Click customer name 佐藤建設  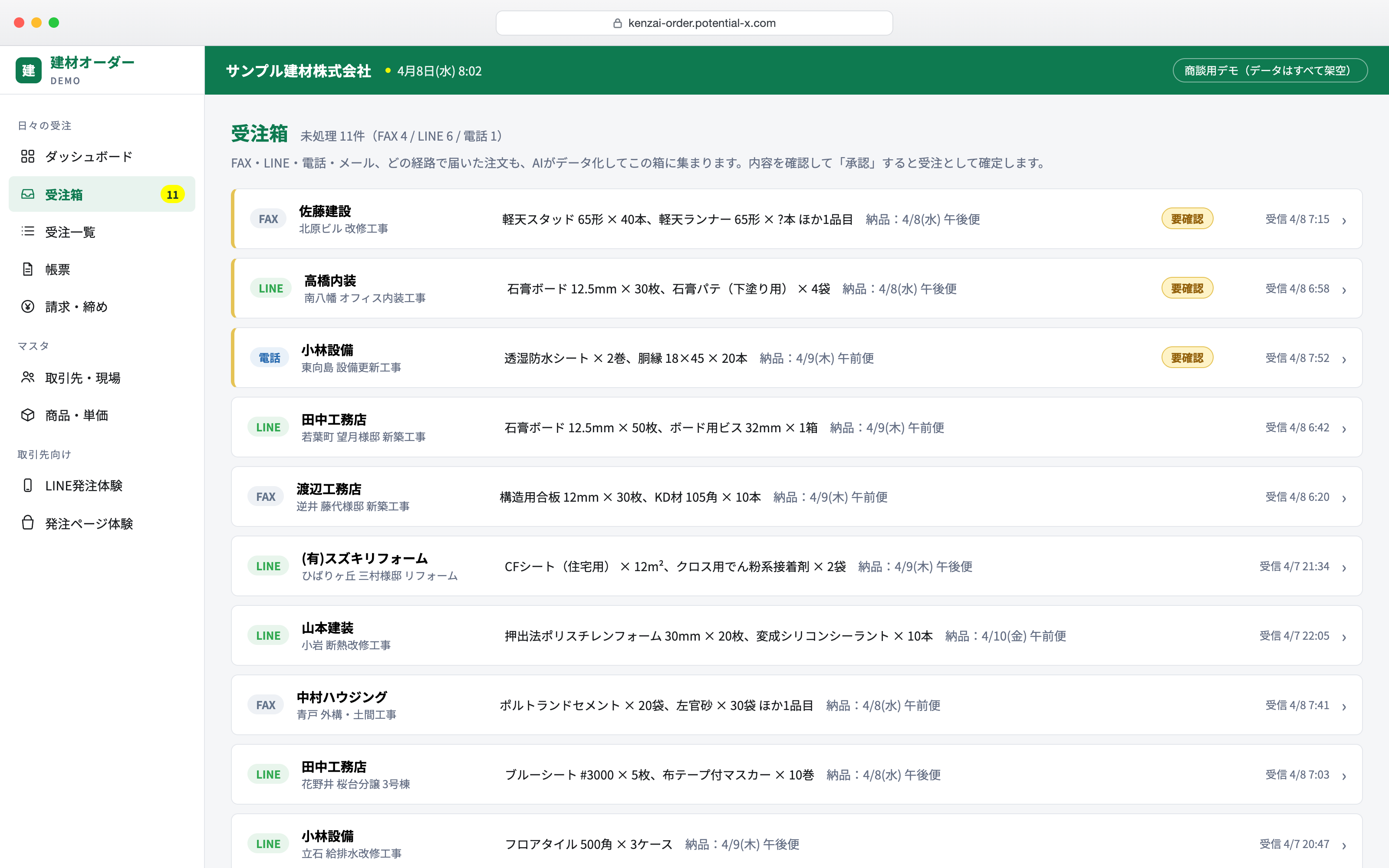(325, 210)
